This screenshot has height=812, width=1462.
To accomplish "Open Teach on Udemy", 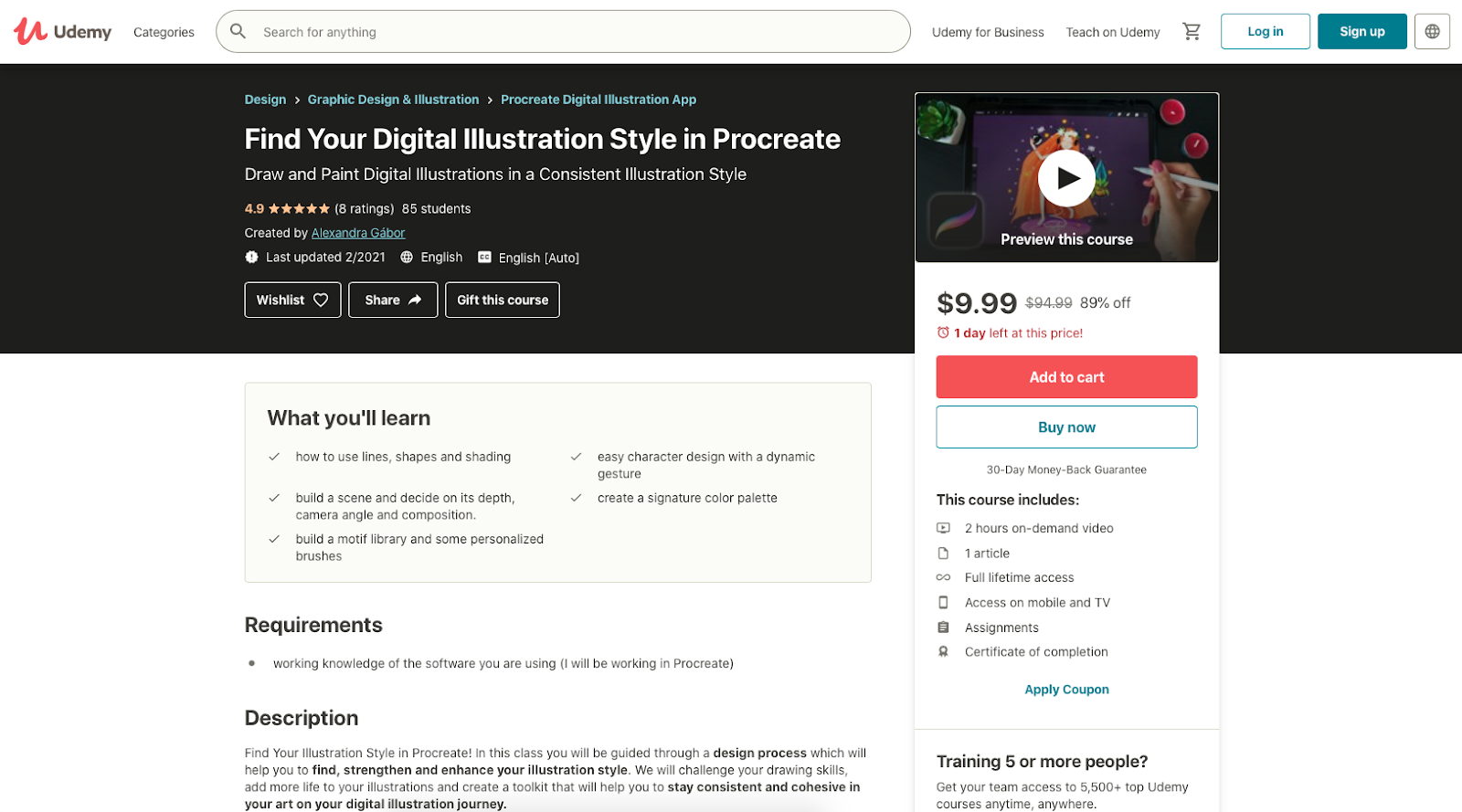I will (x=1113, y=32).
